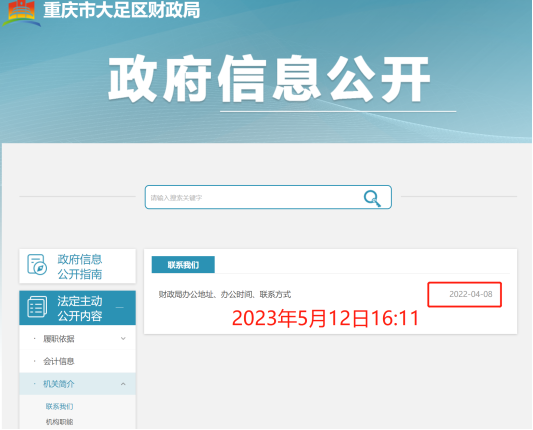
Task: Click the 政府信息公开指南 document icon
Action: point(37,264)
